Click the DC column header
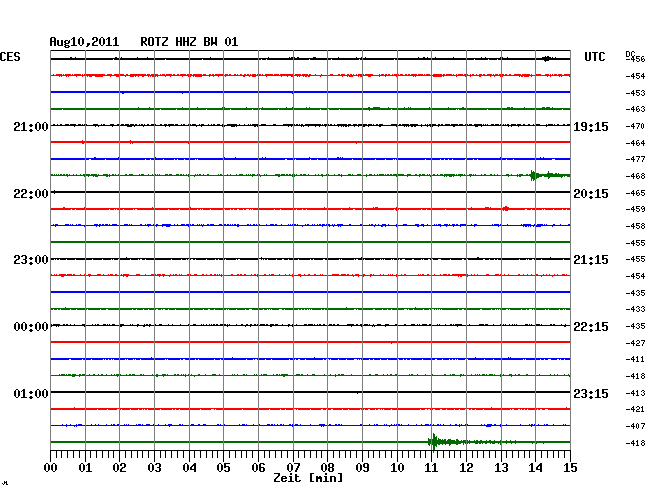This screenshot has width=650, height=494. point(630,54)
